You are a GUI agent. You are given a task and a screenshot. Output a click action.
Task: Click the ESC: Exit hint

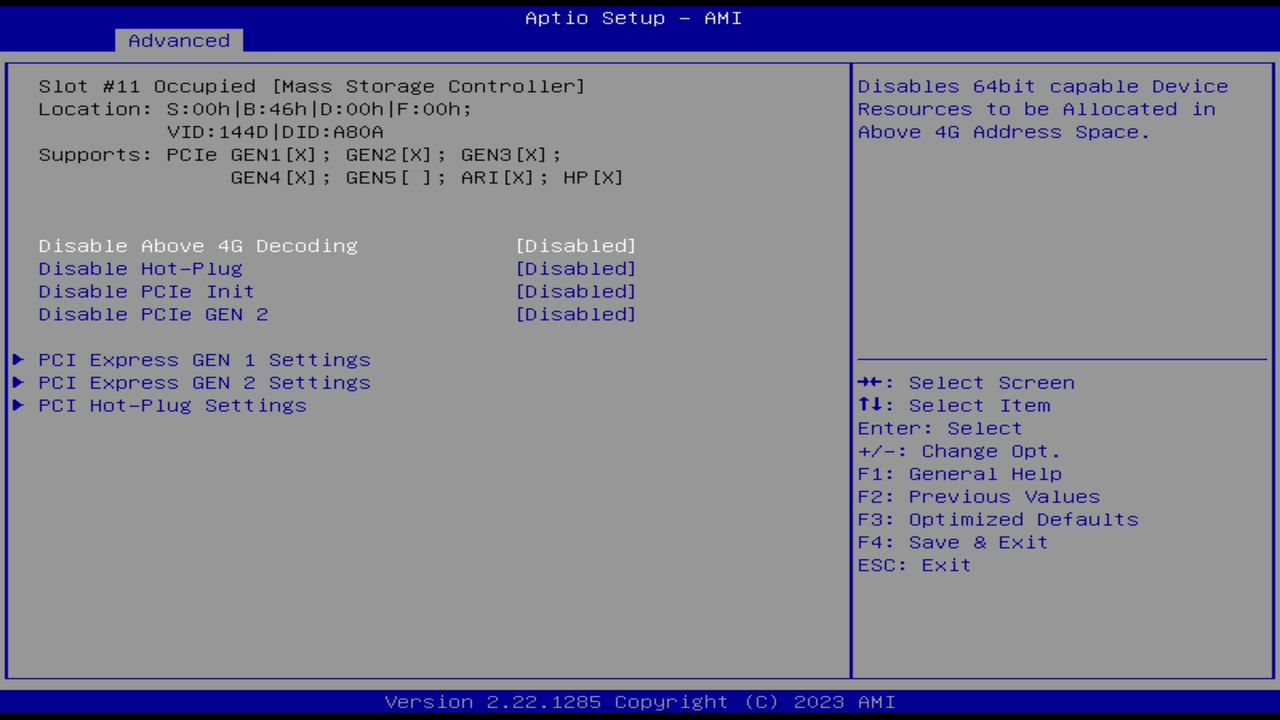tap(914, 566)
